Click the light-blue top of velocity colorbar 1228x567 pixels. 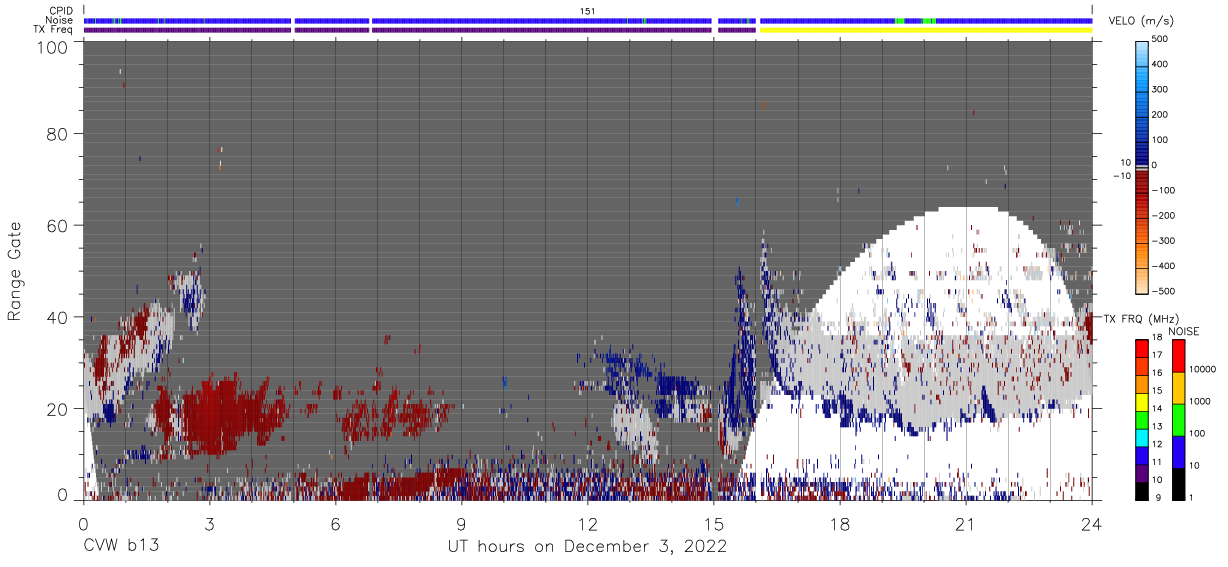(1143, 52)
